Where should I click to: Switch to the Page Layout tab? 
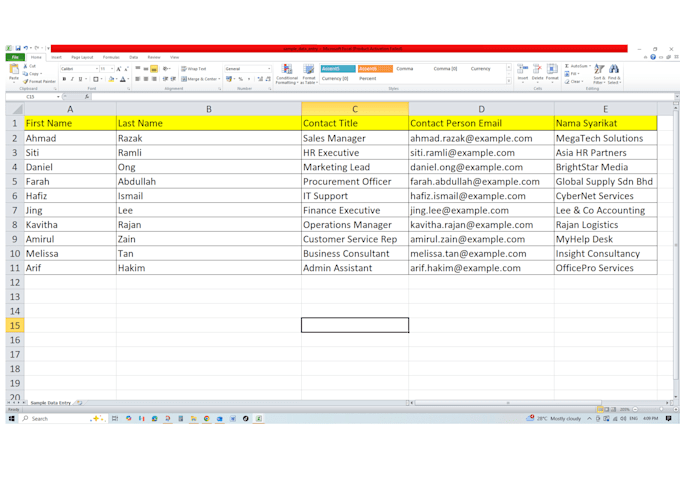click(82, 57)
